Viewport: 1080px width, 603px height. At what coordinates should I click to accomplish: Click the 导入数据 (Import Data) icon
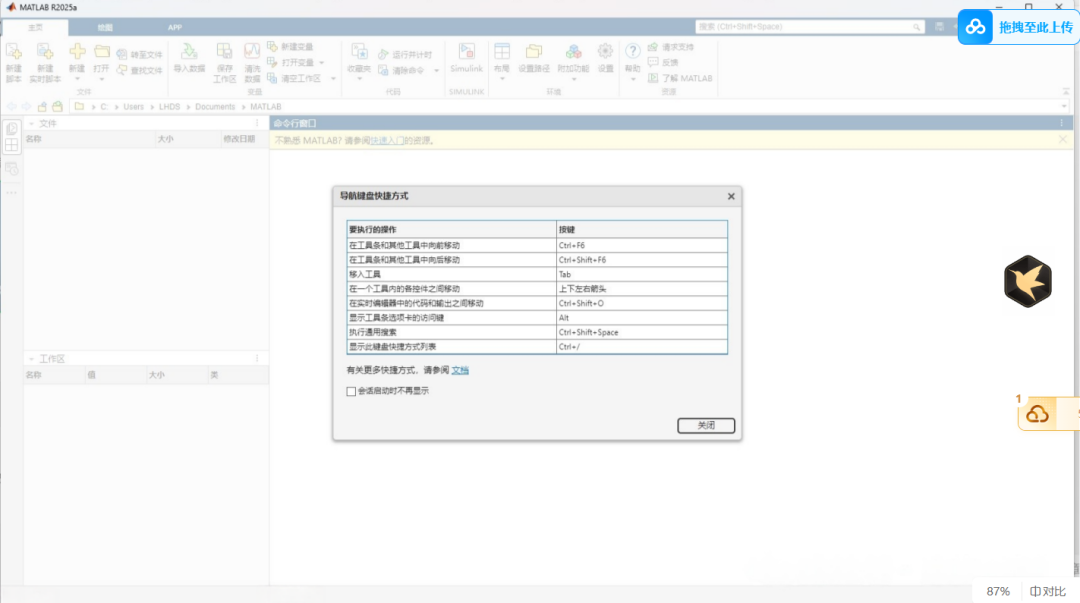[189, 51]
